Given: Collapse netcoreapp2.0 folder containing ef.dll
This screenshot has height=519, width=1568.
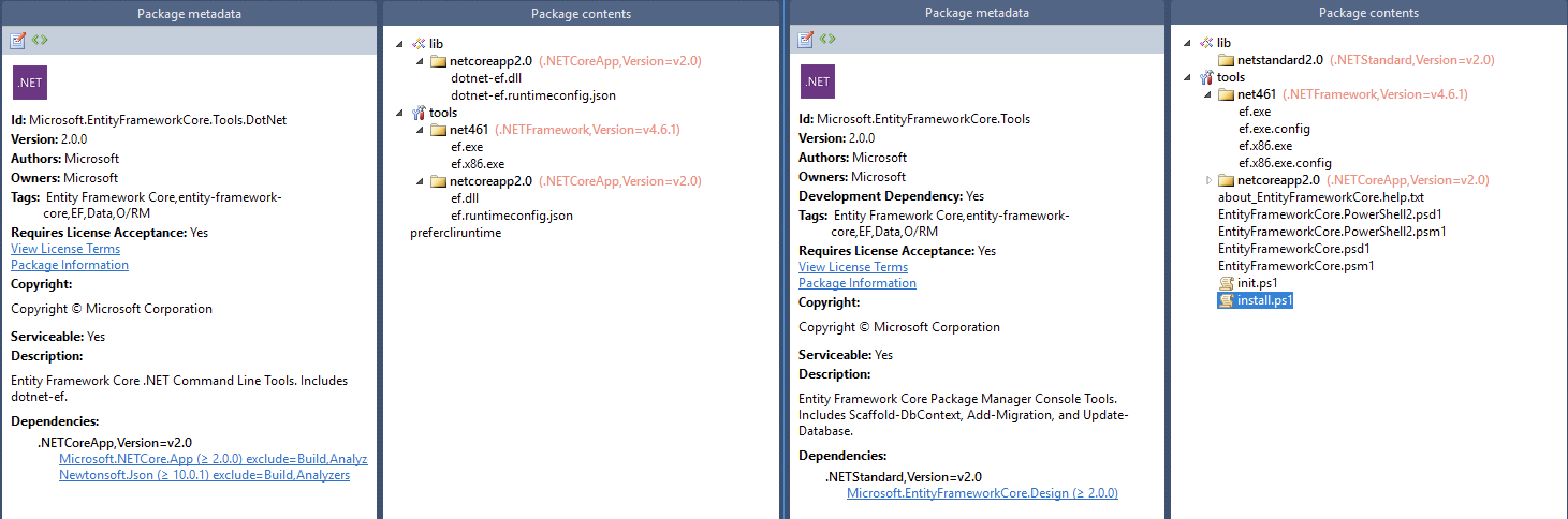Looking at the screenshot, I should (420, 181).
